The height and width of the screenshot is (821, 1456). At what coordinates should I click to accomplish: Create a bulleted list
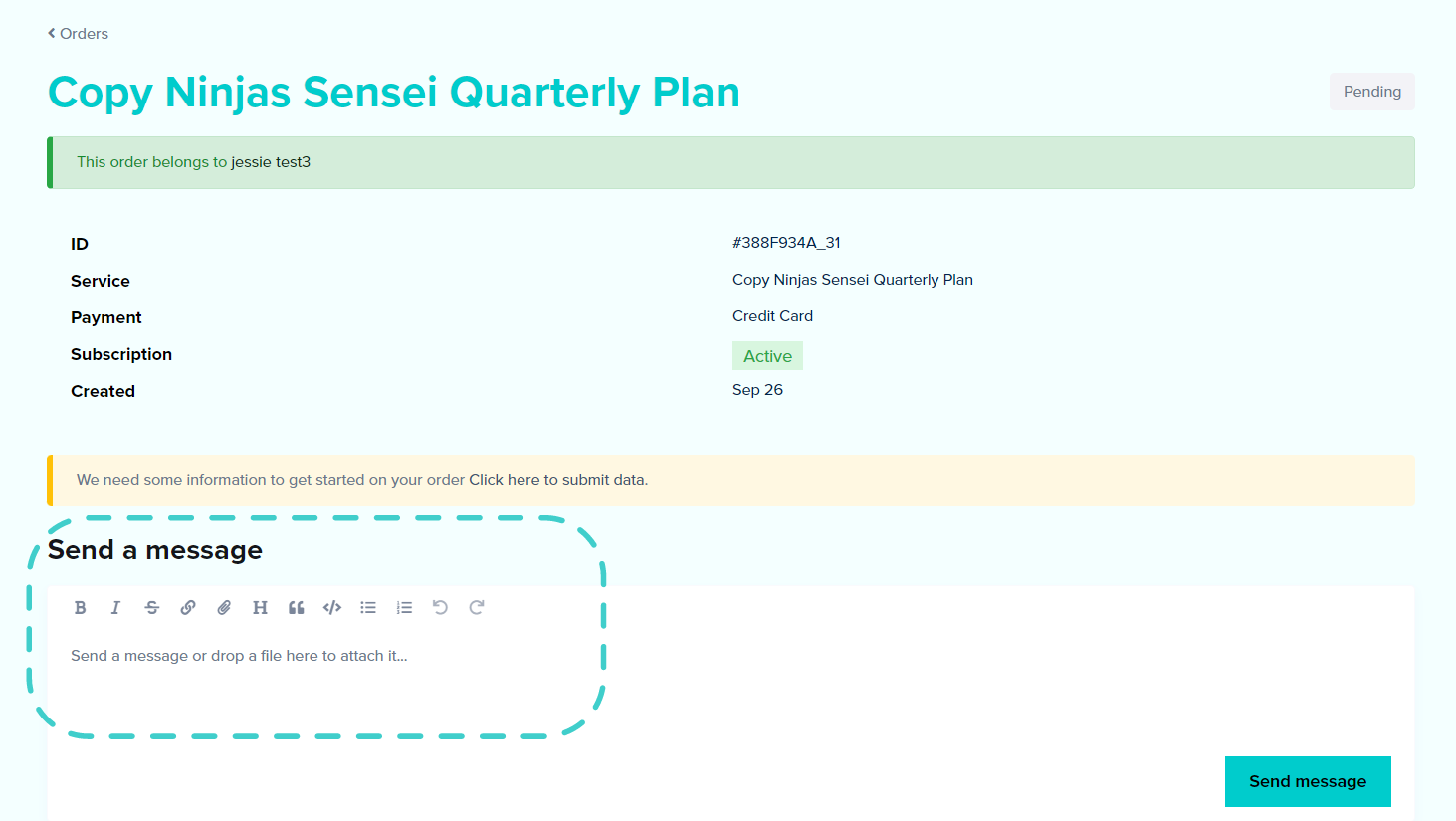(368, 607)
